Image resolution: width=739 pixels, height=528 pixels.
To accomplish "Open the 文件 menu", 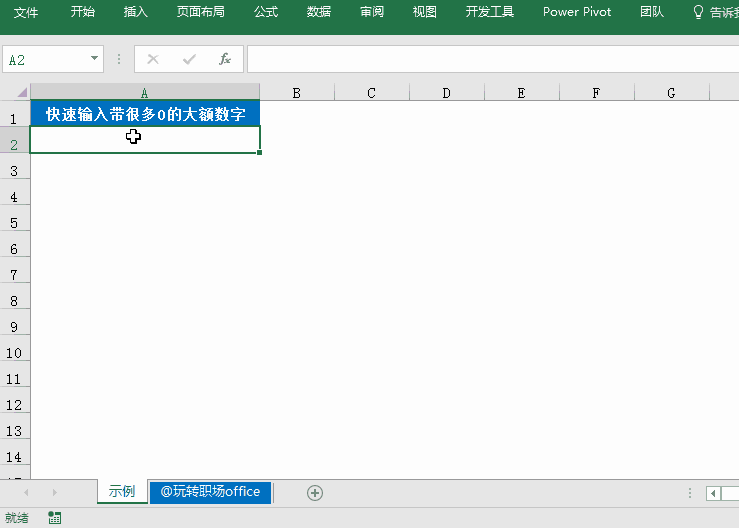I will (x=26, y=12).
